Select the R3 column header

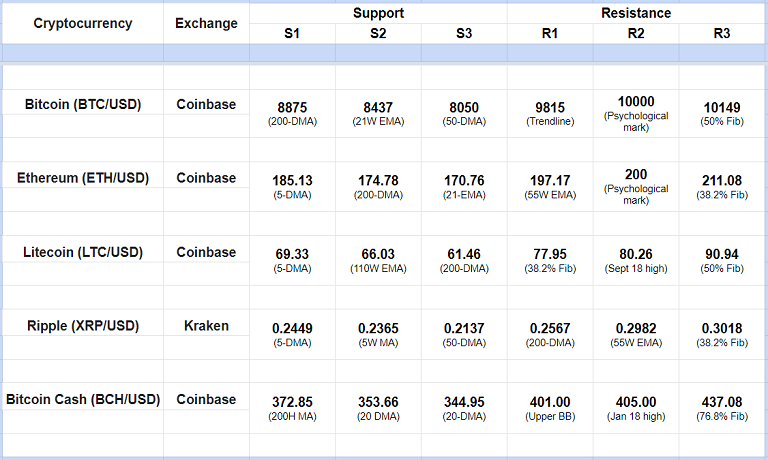pyautogui.click(x=722, y=34)
